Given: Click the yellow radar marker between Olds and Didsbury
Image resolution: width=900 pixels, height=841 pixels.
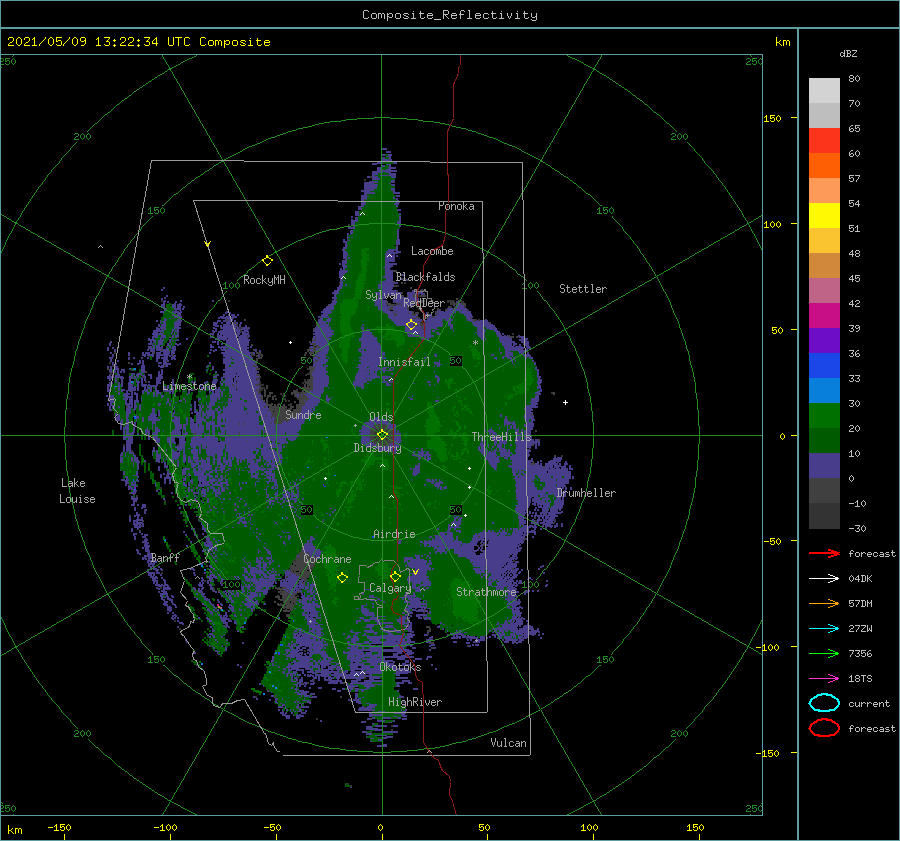Looking at the screenshot, I should pyautogui.click(x=382, y=435).
